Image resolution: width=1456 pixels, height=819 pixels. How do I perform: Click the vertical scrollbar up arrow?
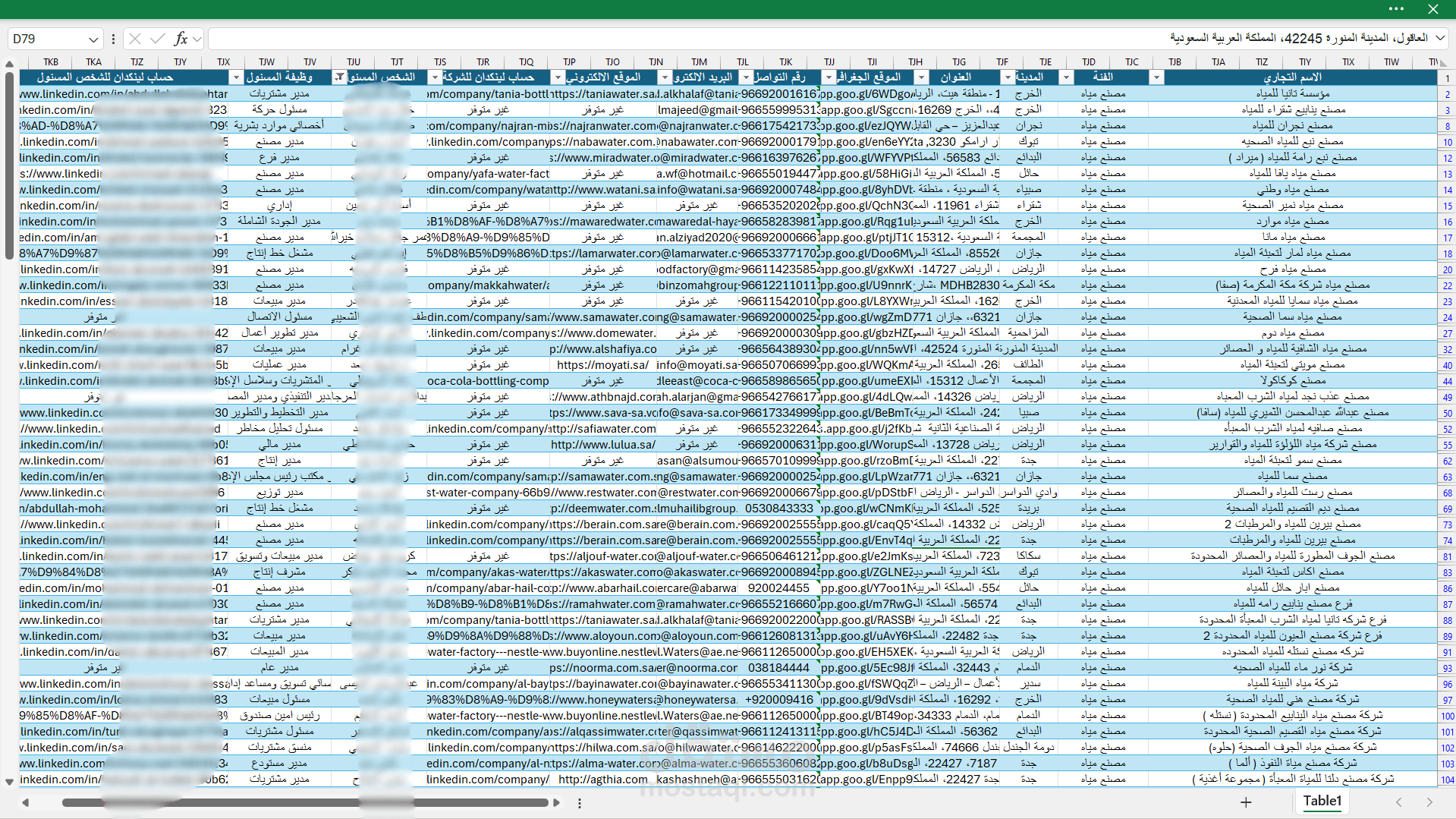point(9,64)
